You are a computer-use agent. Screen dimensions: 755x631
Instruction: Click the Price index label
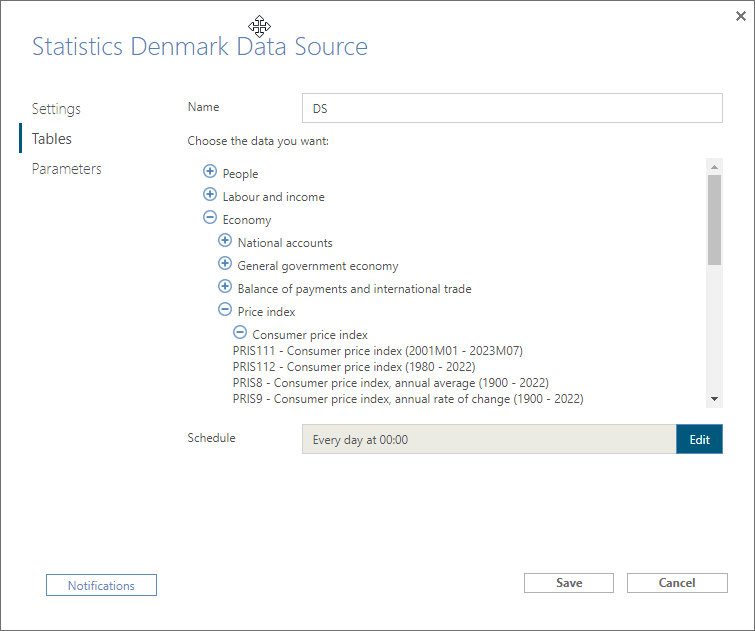[266, 312]
